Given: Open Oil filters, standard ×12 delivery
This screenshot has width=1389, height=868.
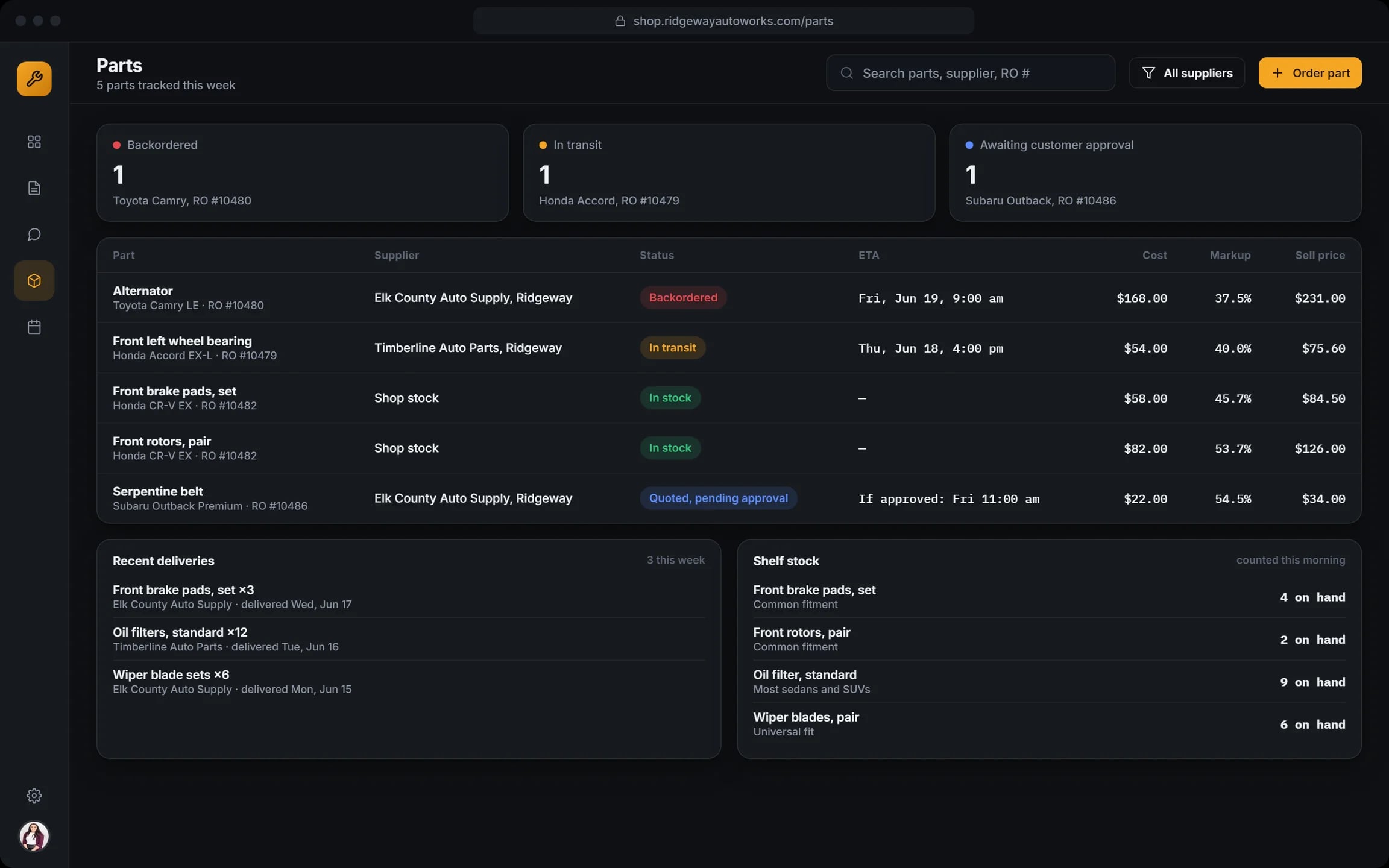Looking at the screenshot, I should point(409,640).
